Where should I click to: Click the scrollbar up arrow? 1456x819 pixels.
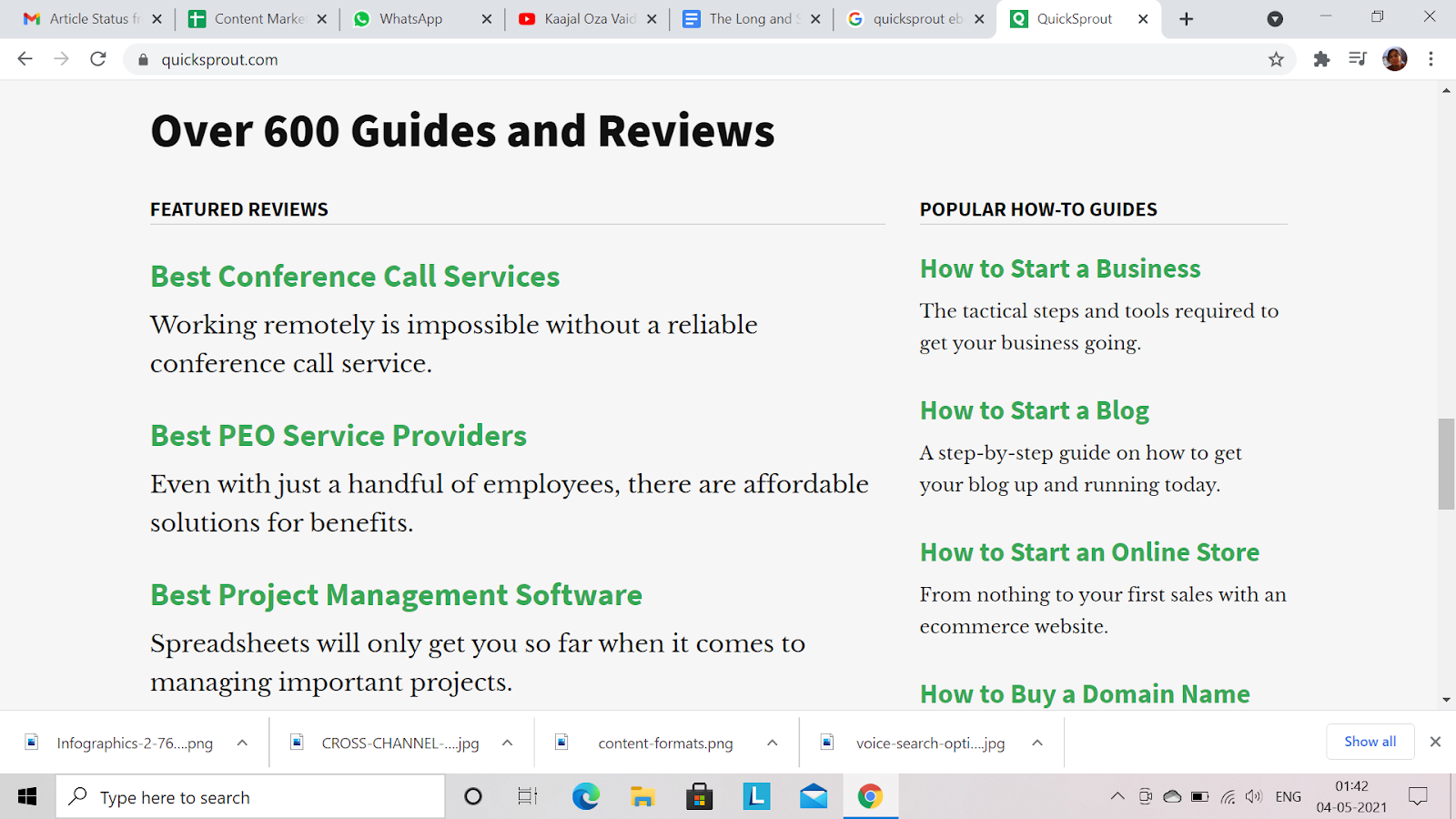(x=1446, y=90)
